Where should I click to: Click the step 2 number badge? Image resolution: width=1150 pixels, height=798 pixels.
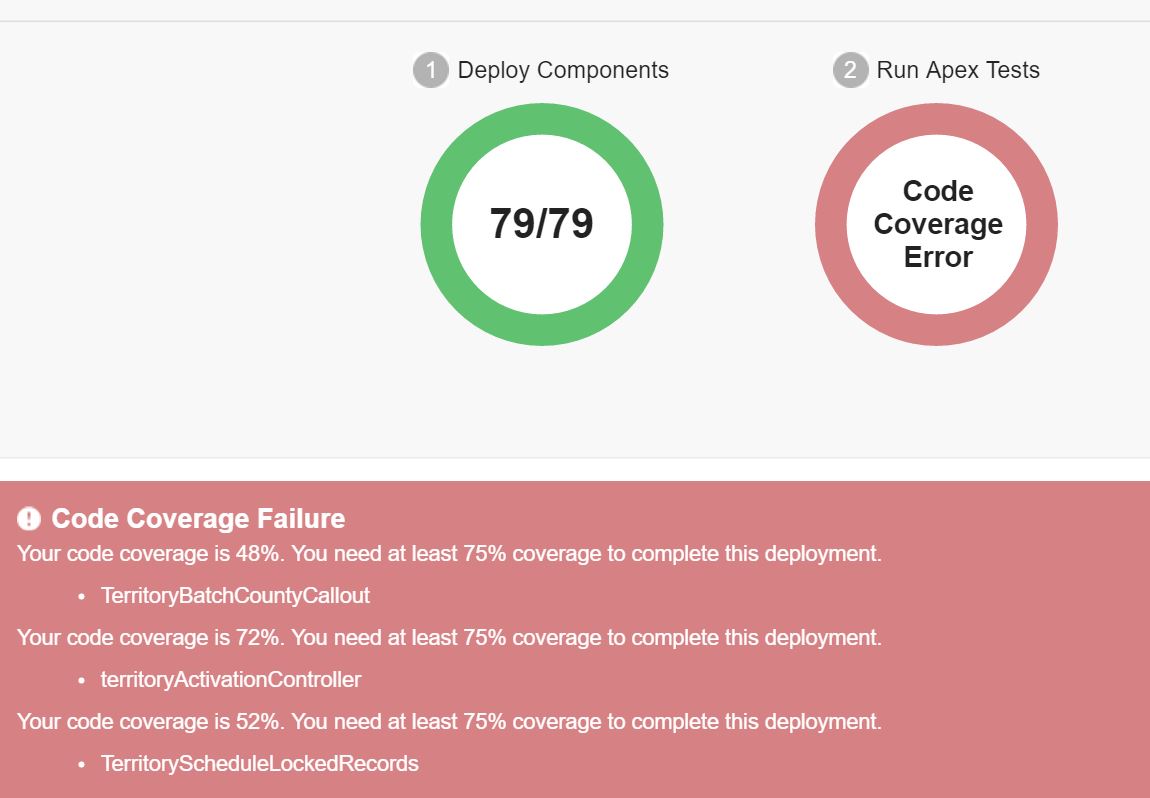(850, 70)
